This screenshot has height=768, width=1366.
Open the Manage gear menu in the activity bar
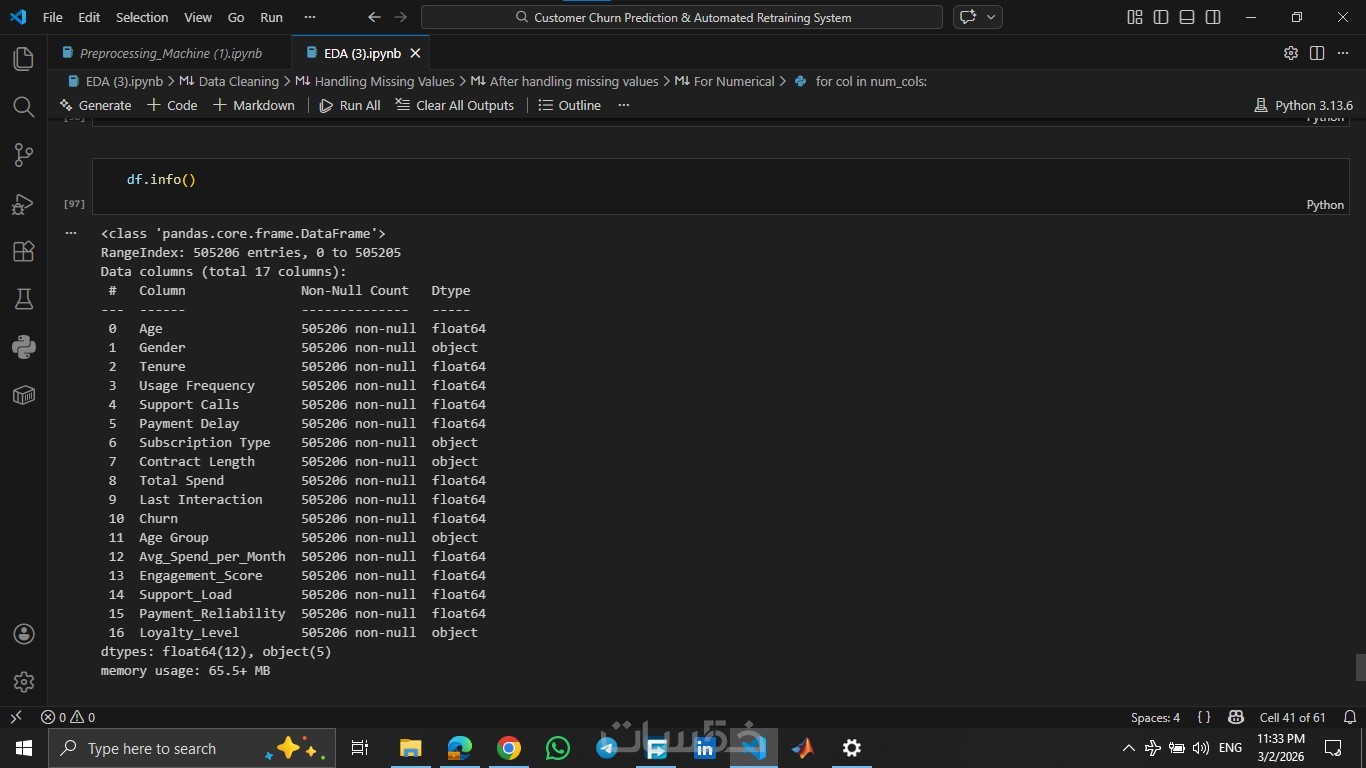click(24, 682)
